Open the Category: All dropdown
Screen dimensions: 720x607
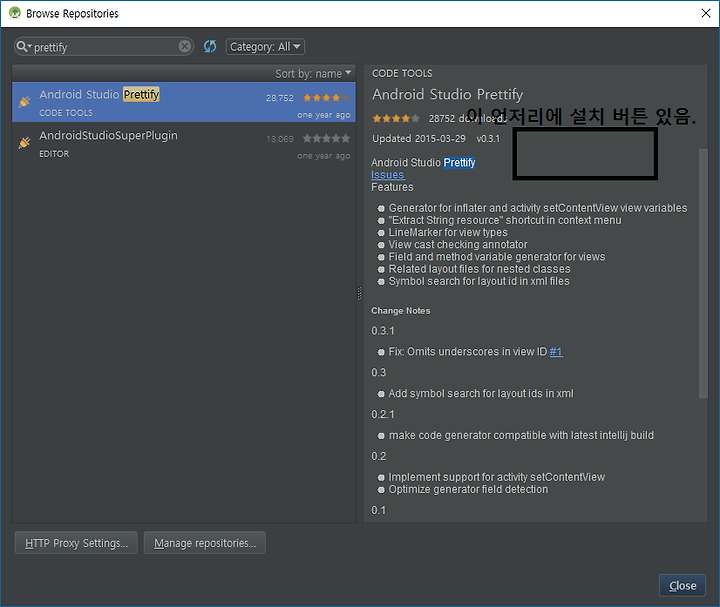coord(265,47)
